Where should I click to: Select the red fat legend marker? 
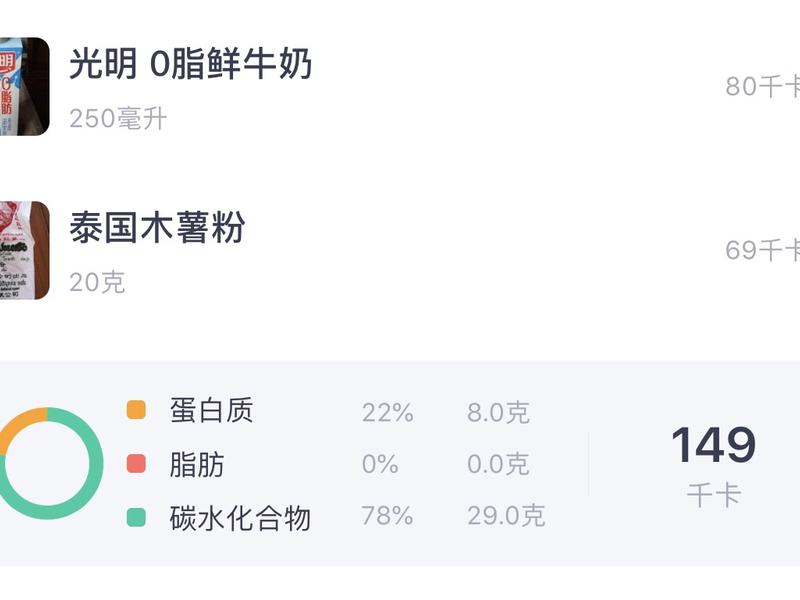tap(134, 463)
